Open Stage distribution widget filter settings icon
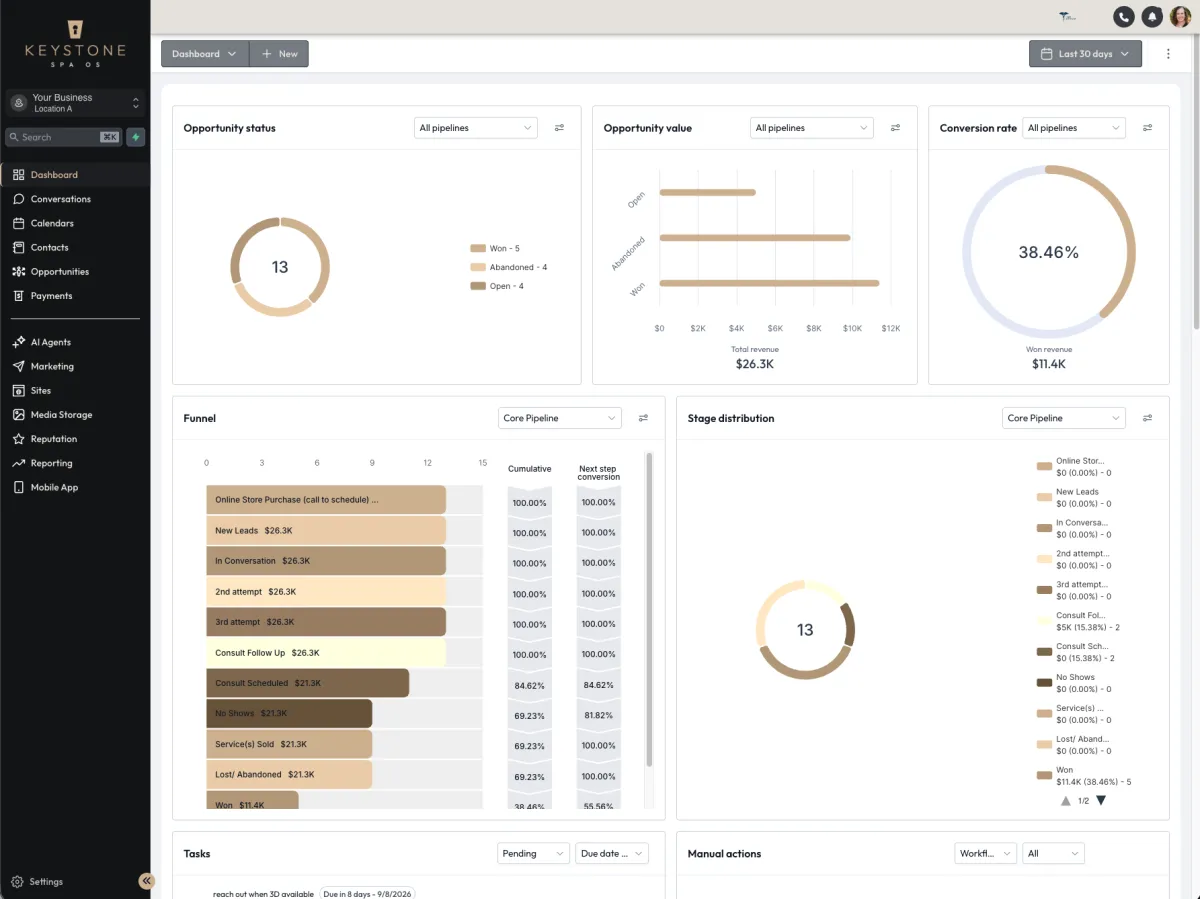Viewport: 1200px width, 899px height. tap(1148, 418)
